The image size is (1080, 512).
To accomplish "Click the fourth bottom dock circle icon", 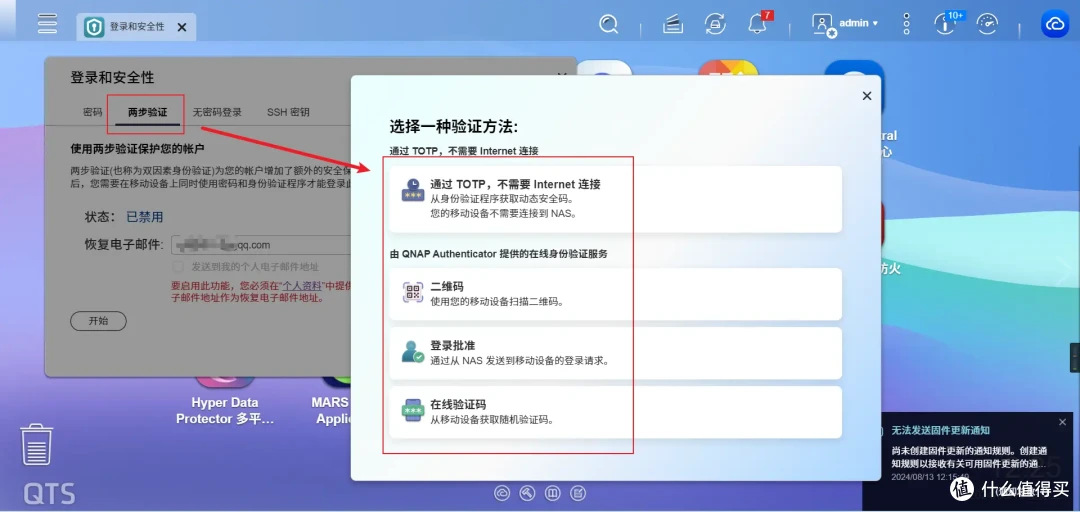I will click(578, 493).
